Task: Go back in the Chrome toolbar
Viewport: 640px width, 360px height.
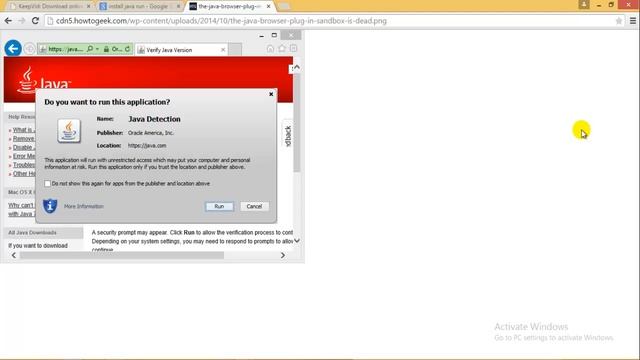Action: coord(8,21)
